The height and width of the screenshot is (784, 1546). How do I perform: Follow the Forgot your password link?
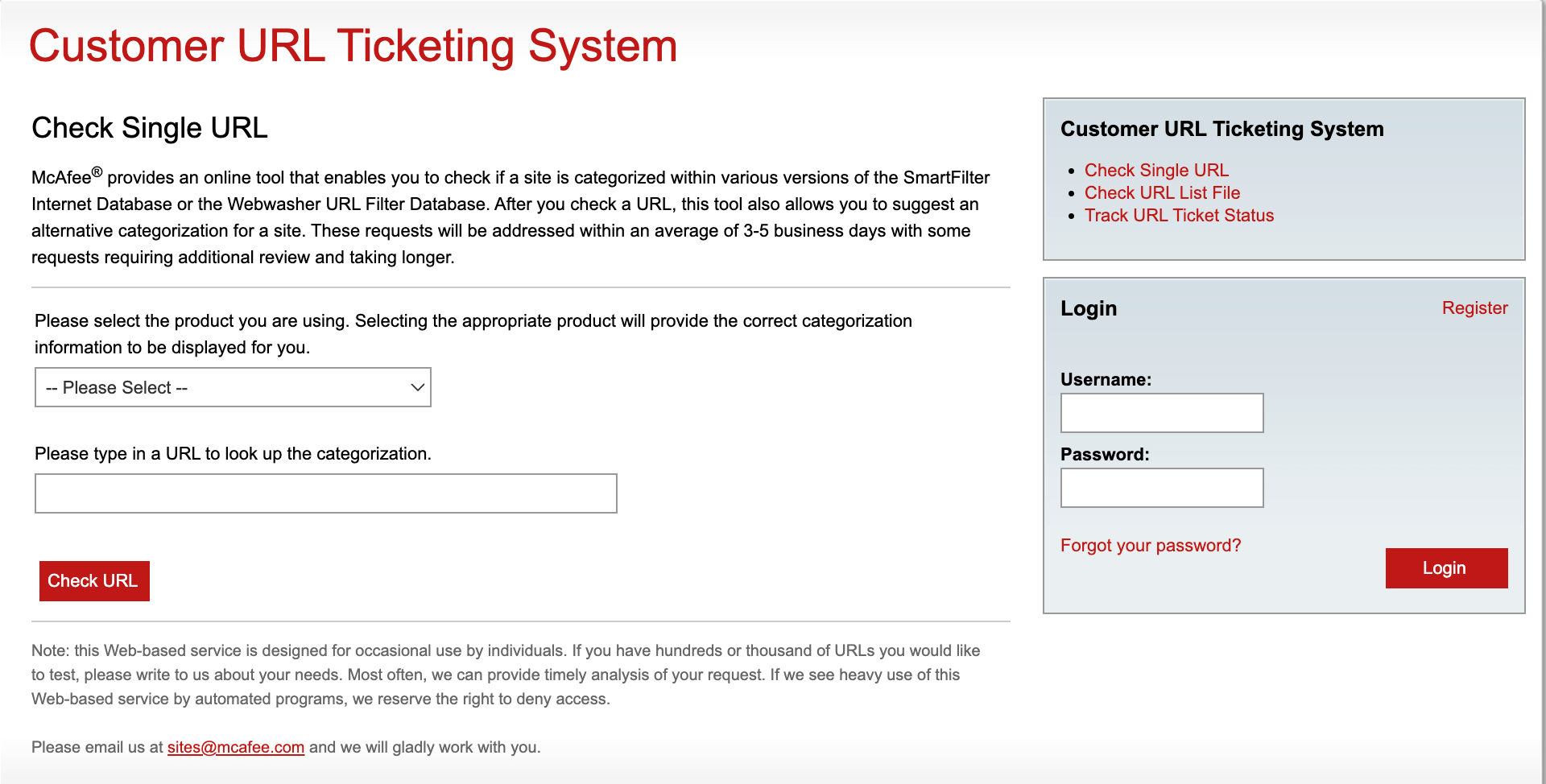click(1150, 546)
